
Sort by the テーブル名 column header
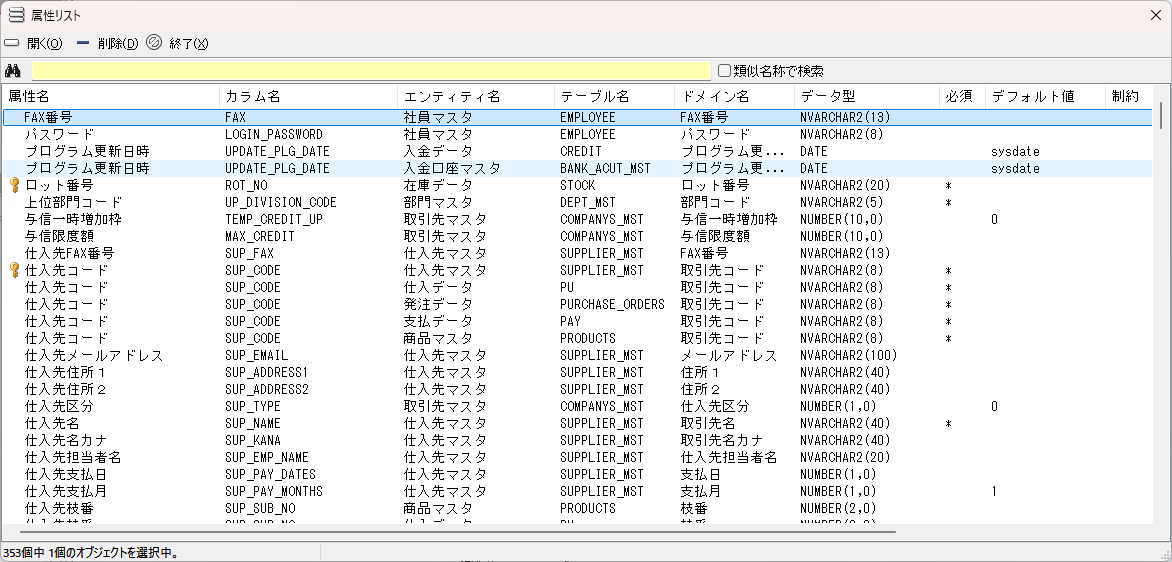614,96
